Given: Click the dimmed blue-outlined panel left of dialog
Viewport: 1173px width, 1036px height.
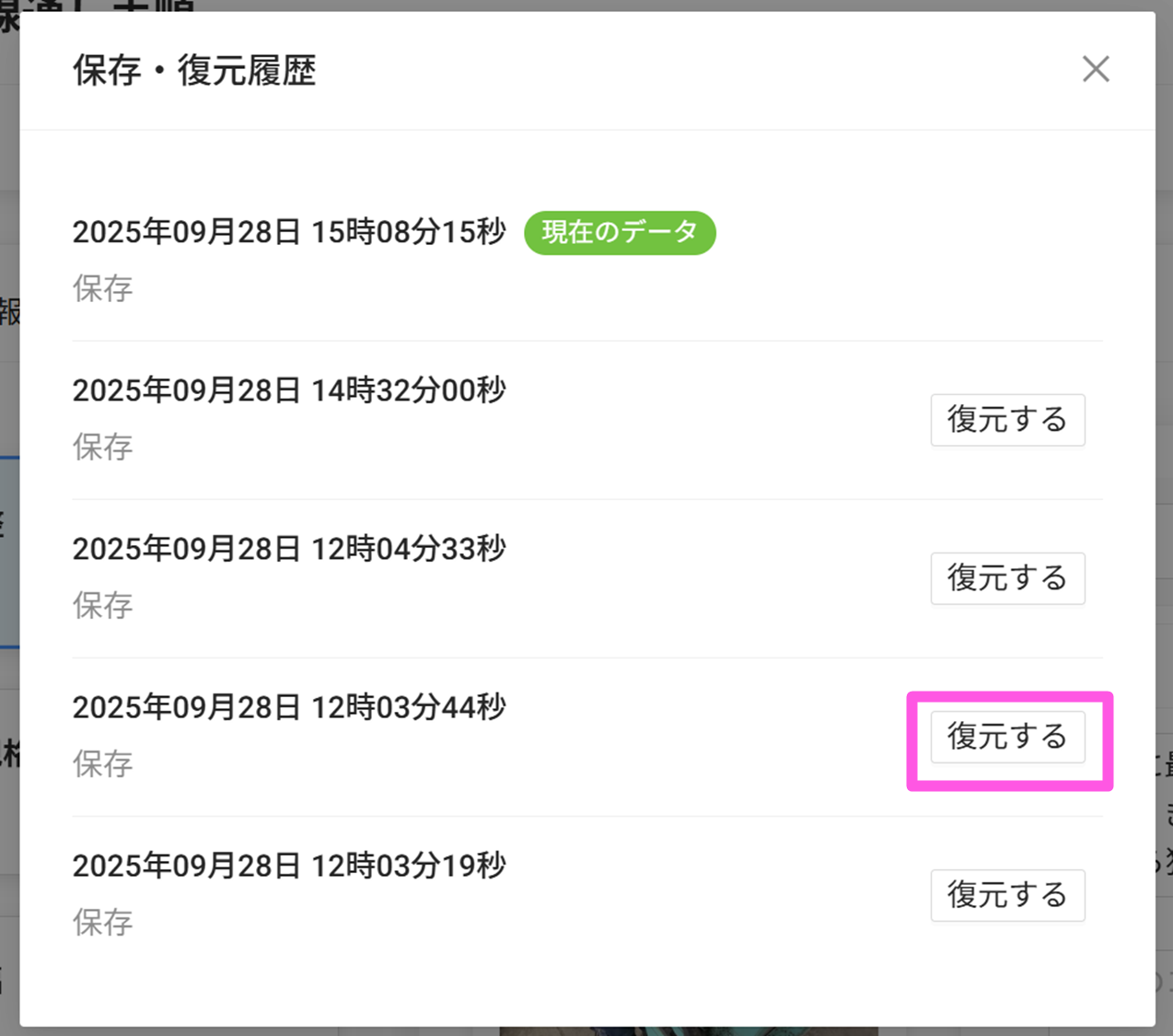Looking at the screenshot, I should [9, 553].
